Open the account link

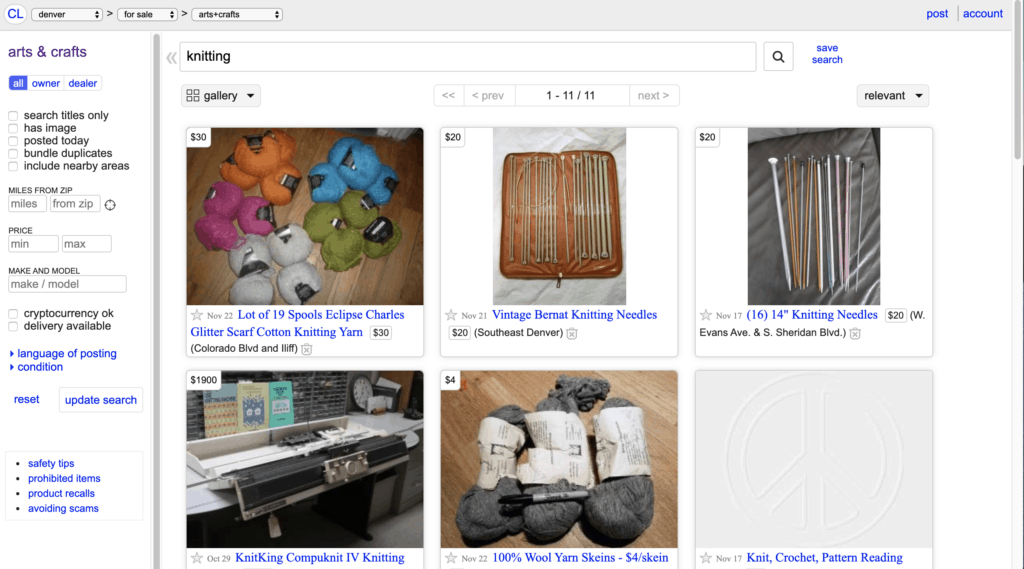click(x=982, y=14)
